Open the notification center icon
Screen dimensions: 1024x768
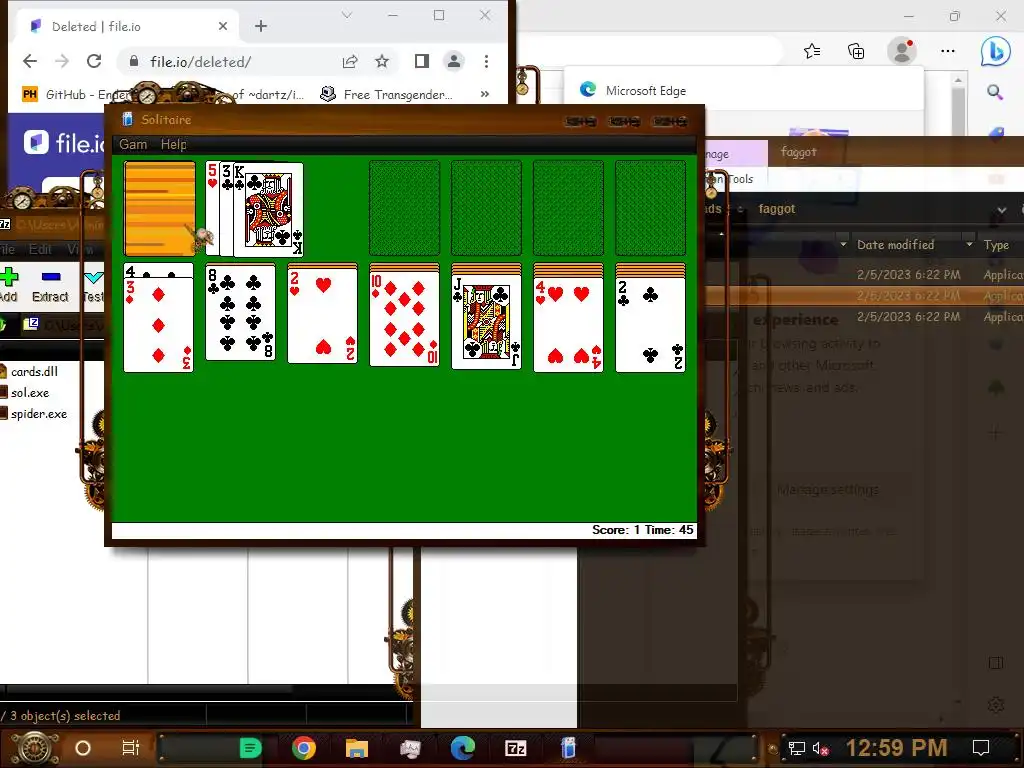pos(981,748)
